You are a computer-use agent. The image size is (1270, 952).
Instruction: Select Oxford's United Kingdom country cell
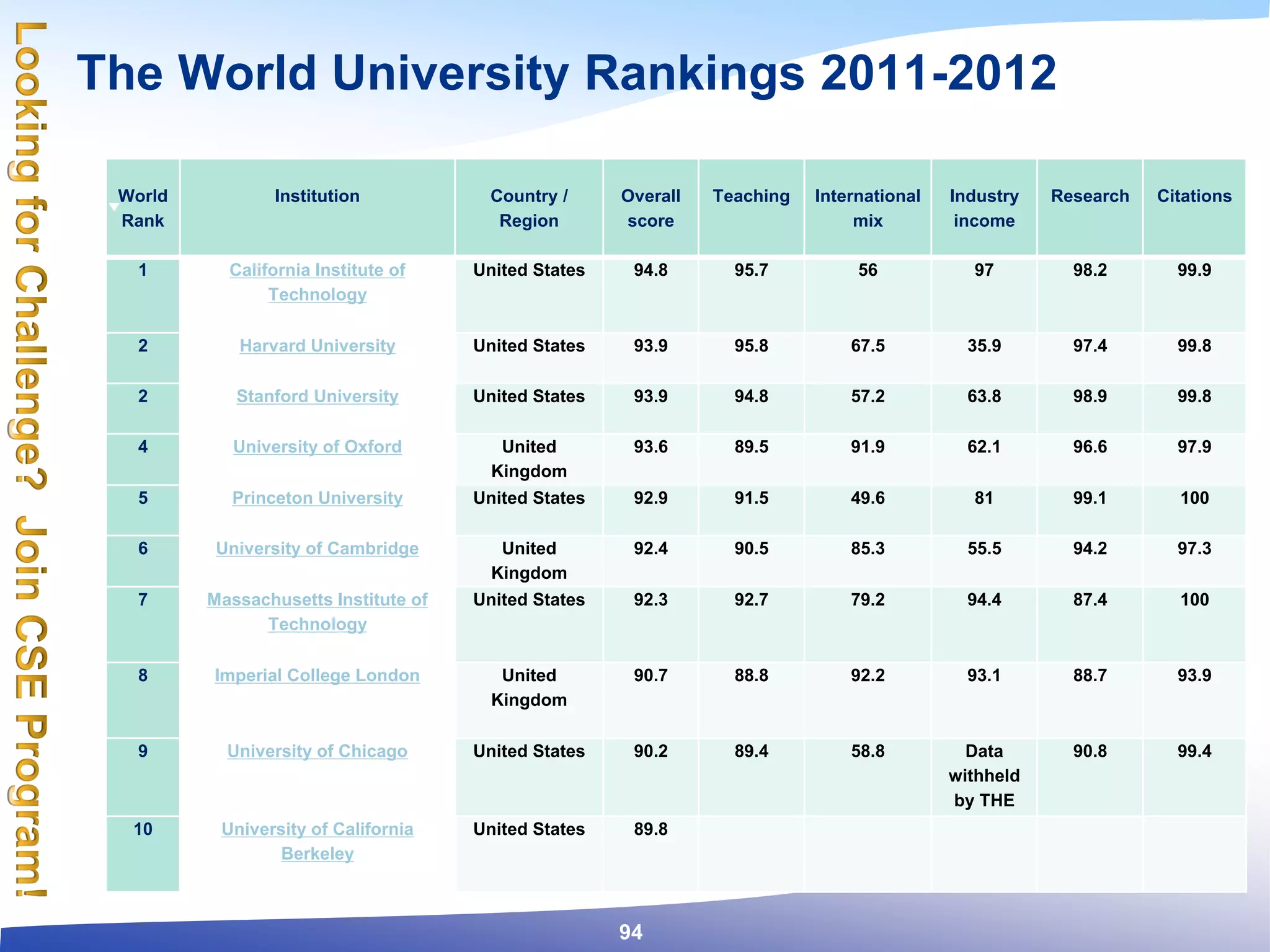[x=529, y=459]
